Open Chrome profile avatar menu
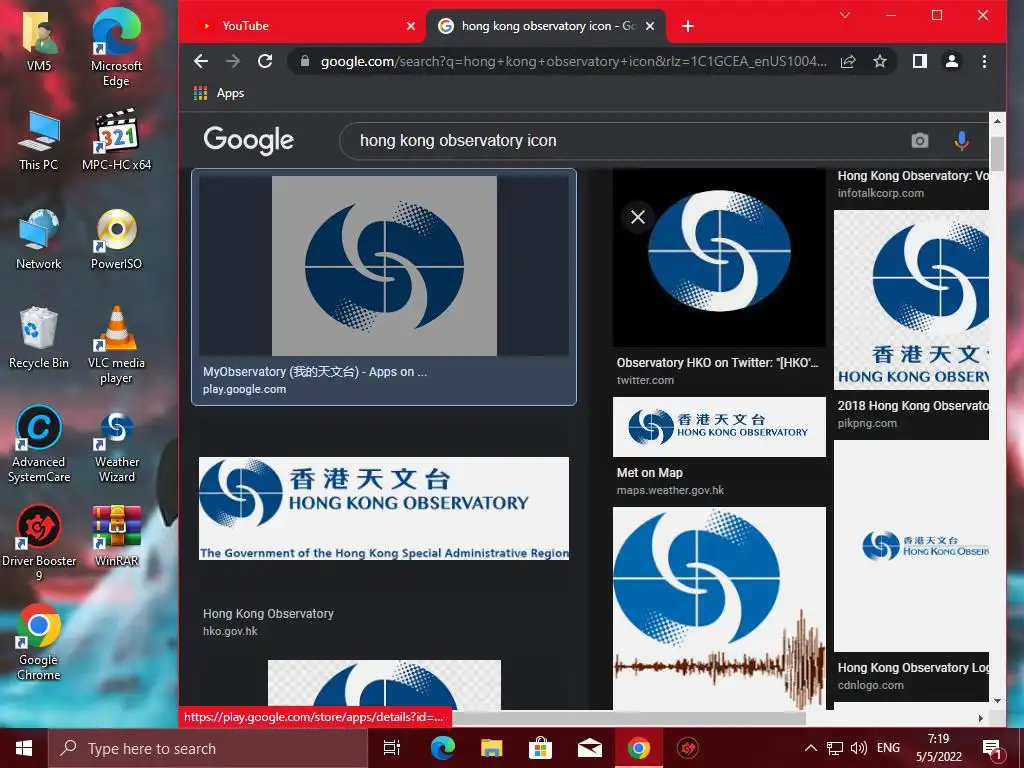 click(952, 61)
